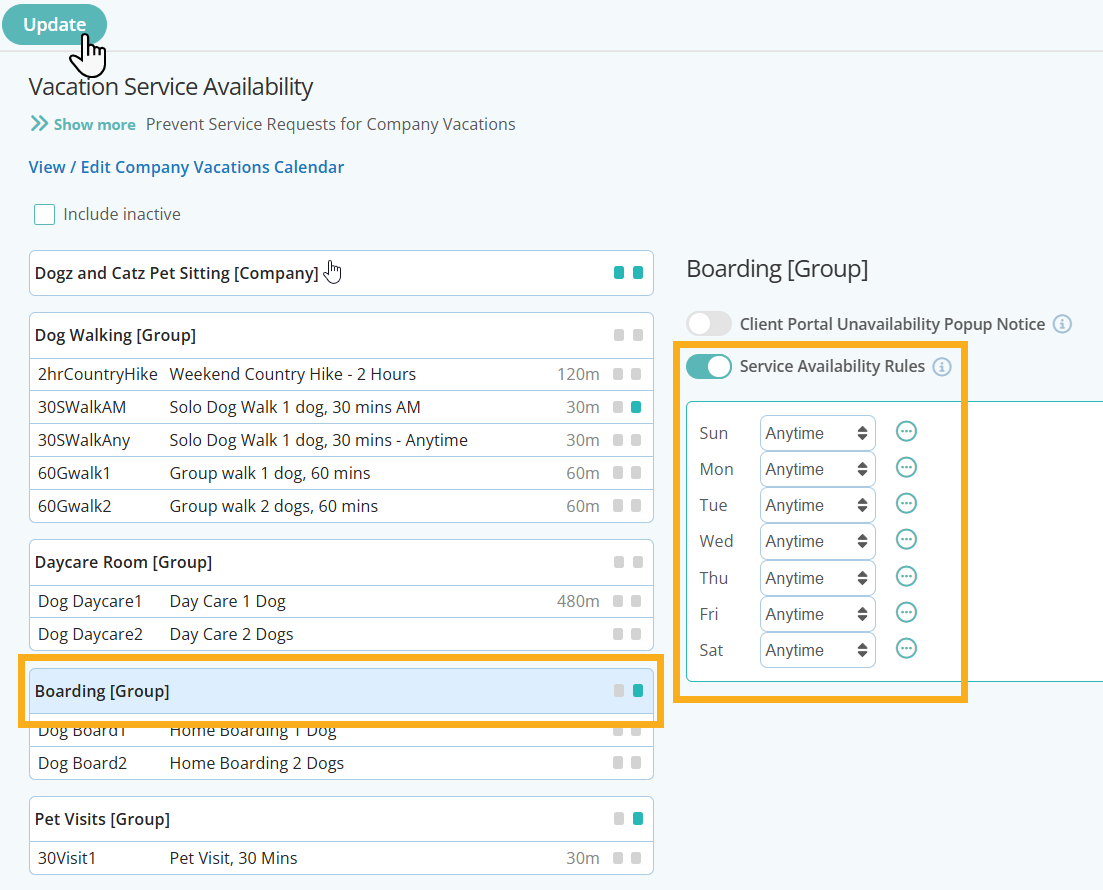Screen dimensions: 1103x890
Task: Change Thursday's availability using its dropdown
Action: click(x=817, y=577)
